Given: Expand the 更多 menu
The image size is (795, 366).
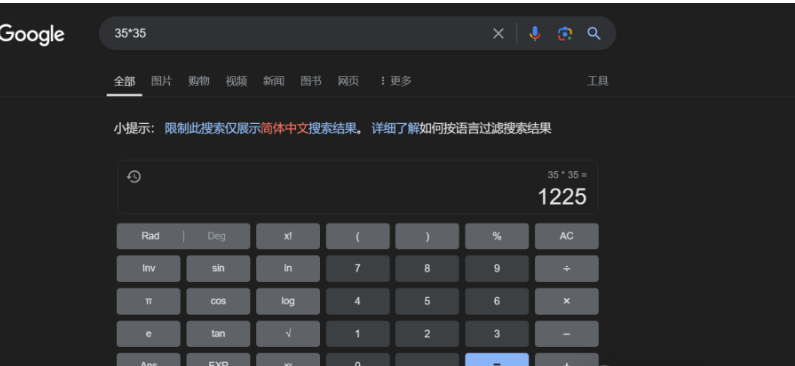Looking at the screenshot, I should (395, 81).
